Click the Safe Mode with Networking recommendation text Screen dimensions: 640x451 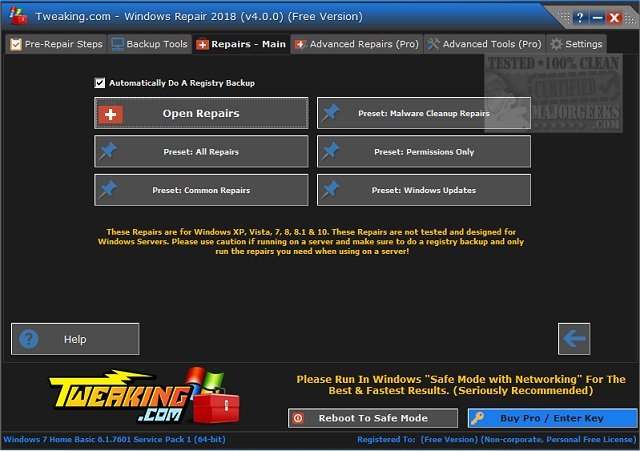461,385
